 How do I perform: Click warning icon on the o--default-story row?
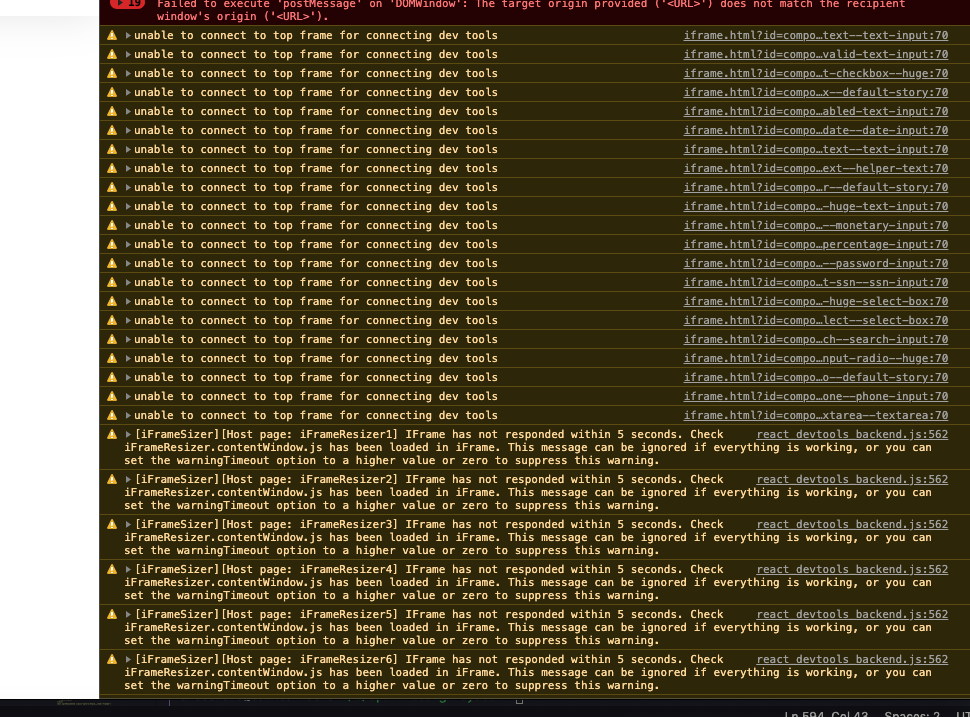coord(112,377)
